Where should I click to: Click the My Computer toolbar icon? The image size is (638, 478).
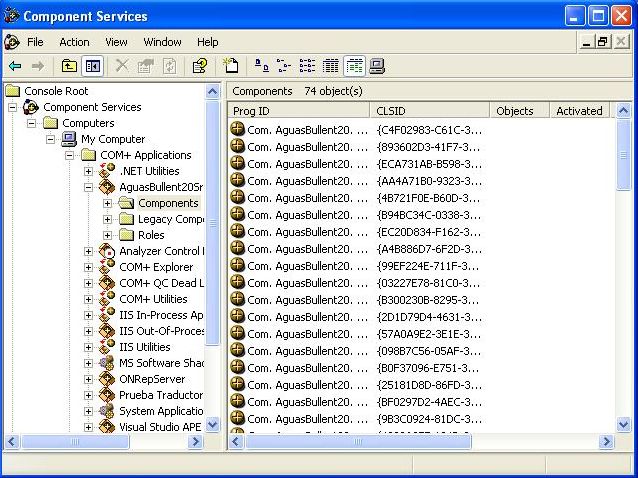[377, 66]
